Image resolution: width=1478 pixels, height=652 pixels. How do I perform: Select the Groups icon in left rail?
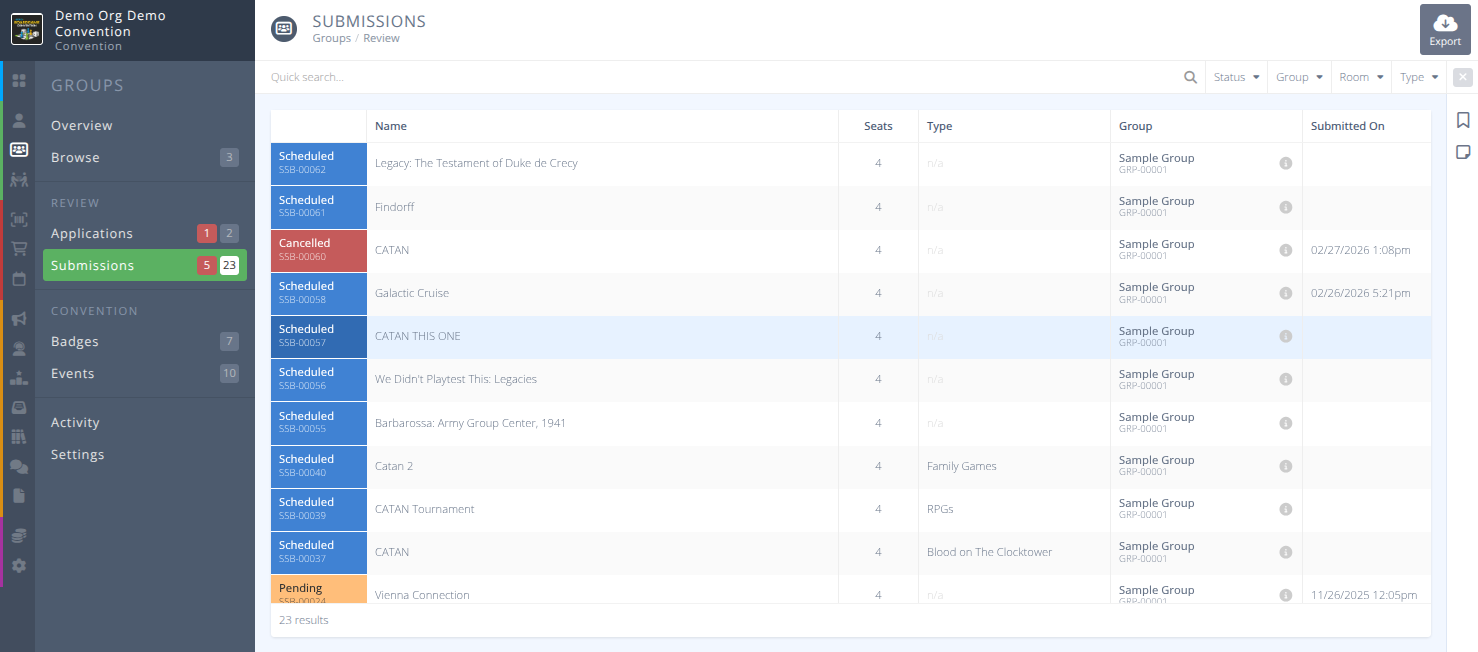tap(19, 150)
